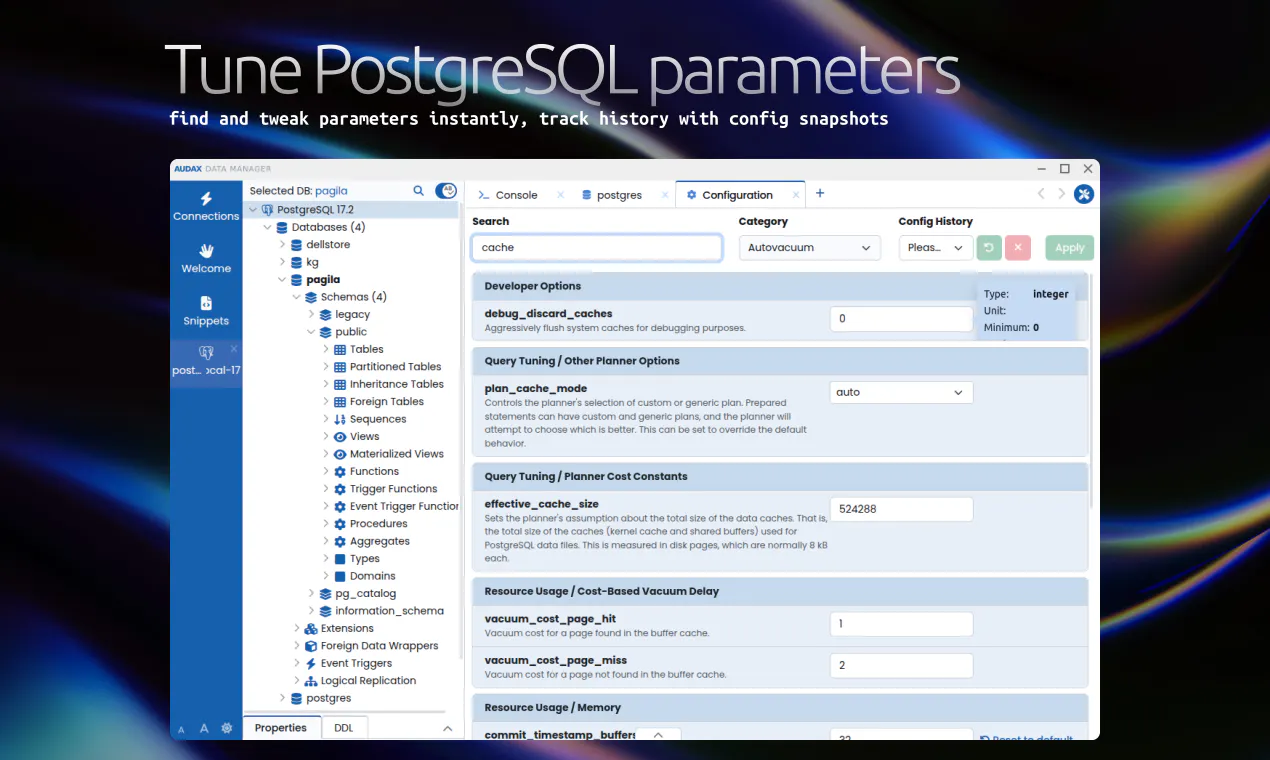Expand the Tables node under public
The width and height of the screenshot is (1270, 760).
pos(326,349)
